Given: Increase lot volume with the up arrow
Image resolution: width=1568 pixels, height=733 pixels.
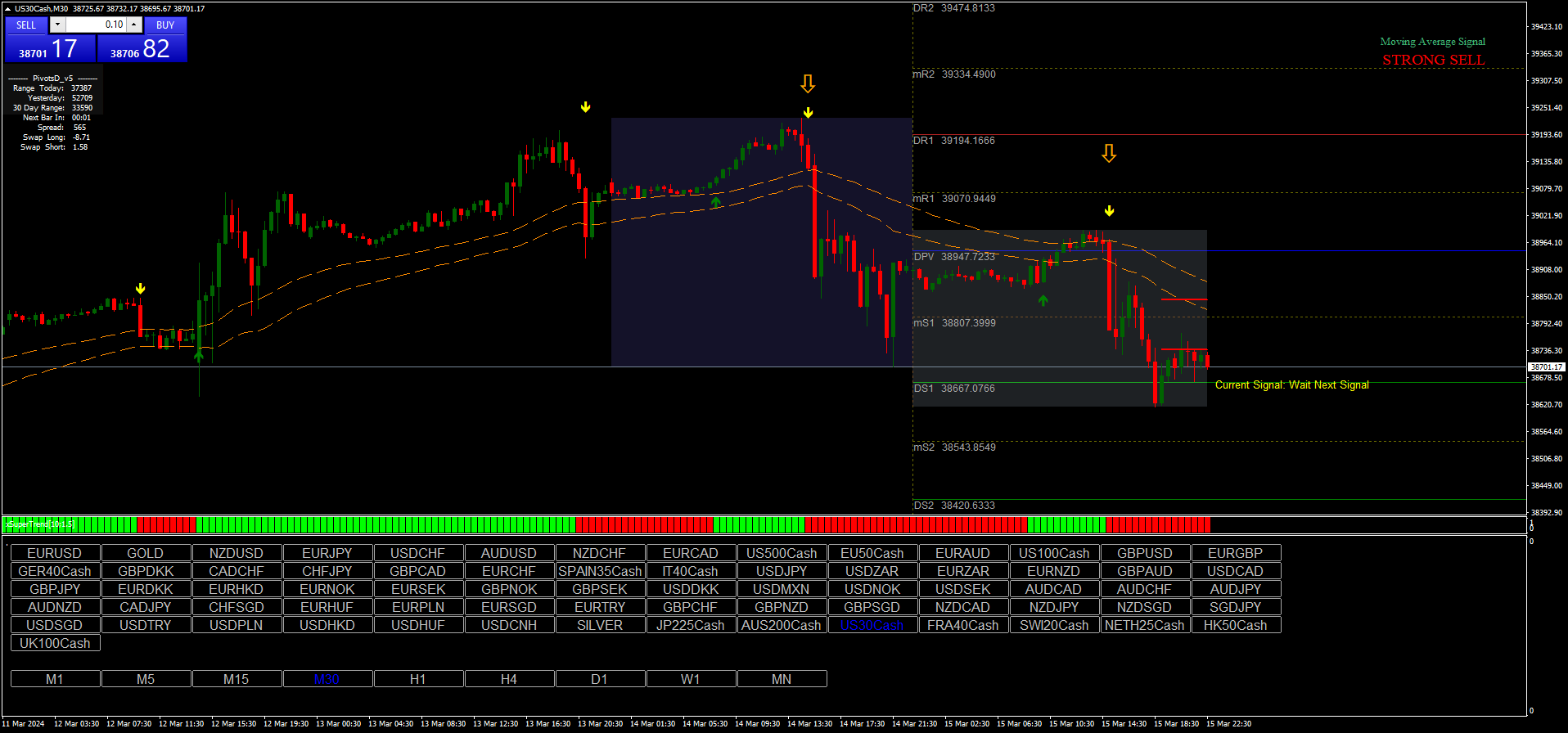Looking at the screenshot, I should coord(134,25).
